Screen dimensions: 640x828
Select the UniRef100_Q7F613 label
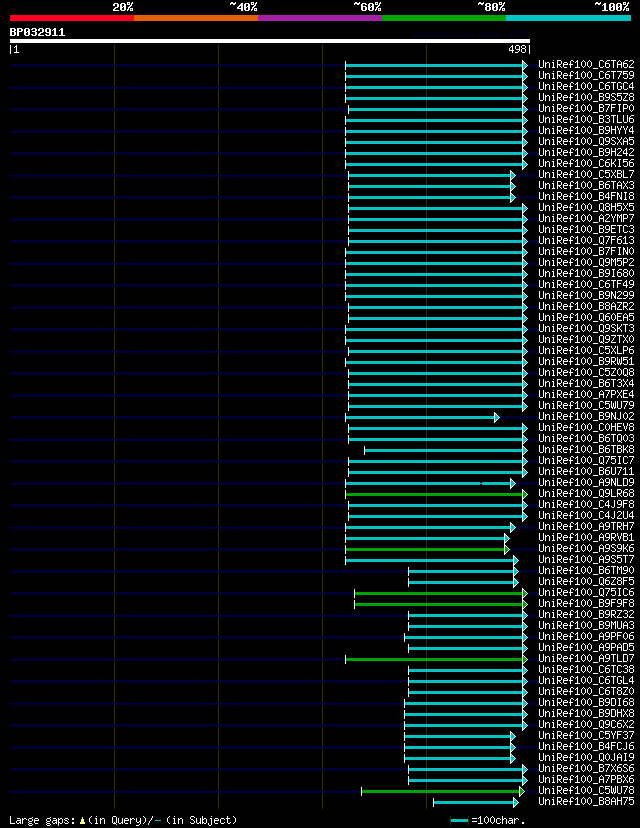coord(586,240)
